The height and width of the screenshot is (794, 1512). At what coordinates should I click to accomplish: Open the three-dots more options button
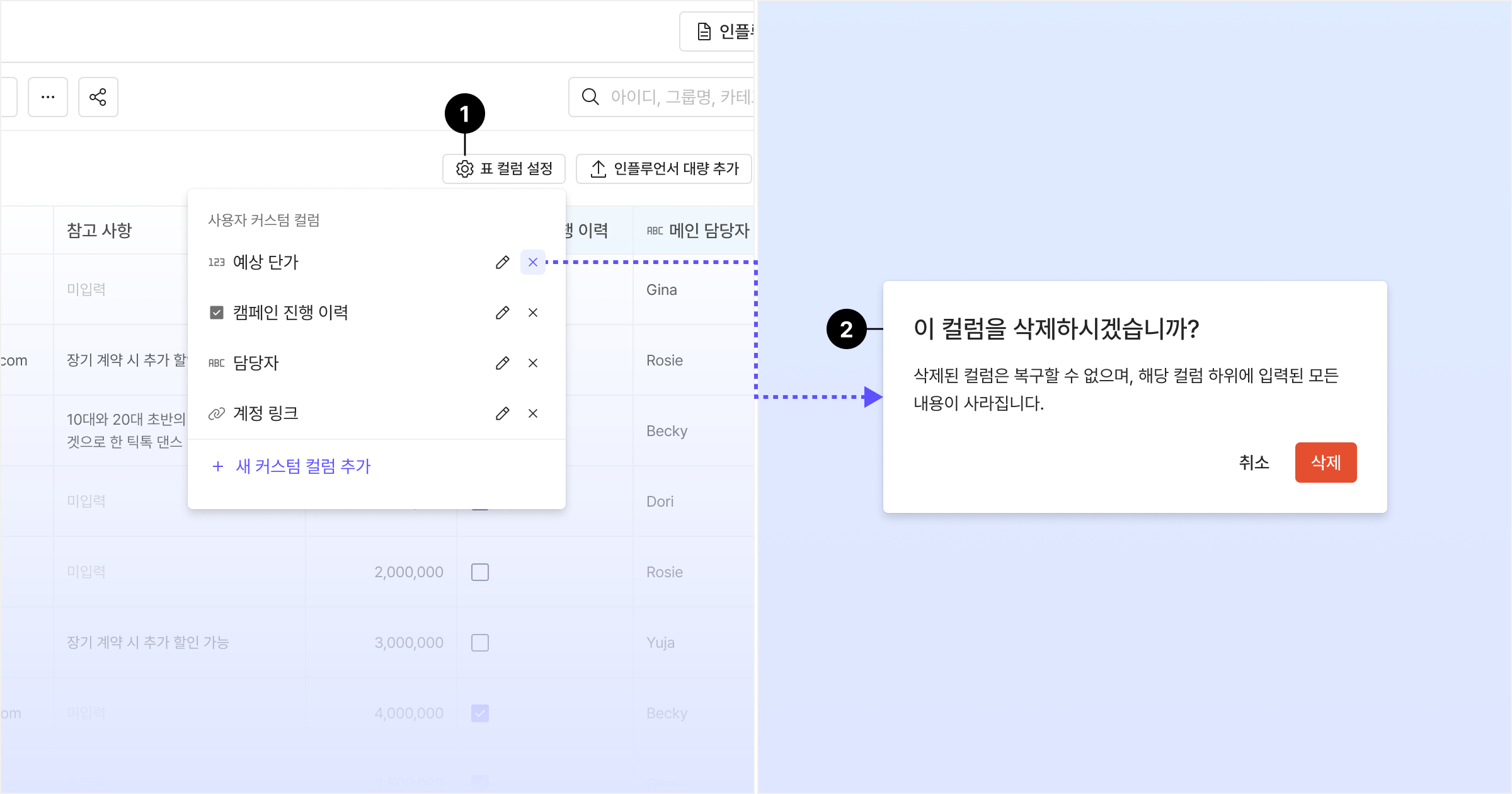coord(48,97)
